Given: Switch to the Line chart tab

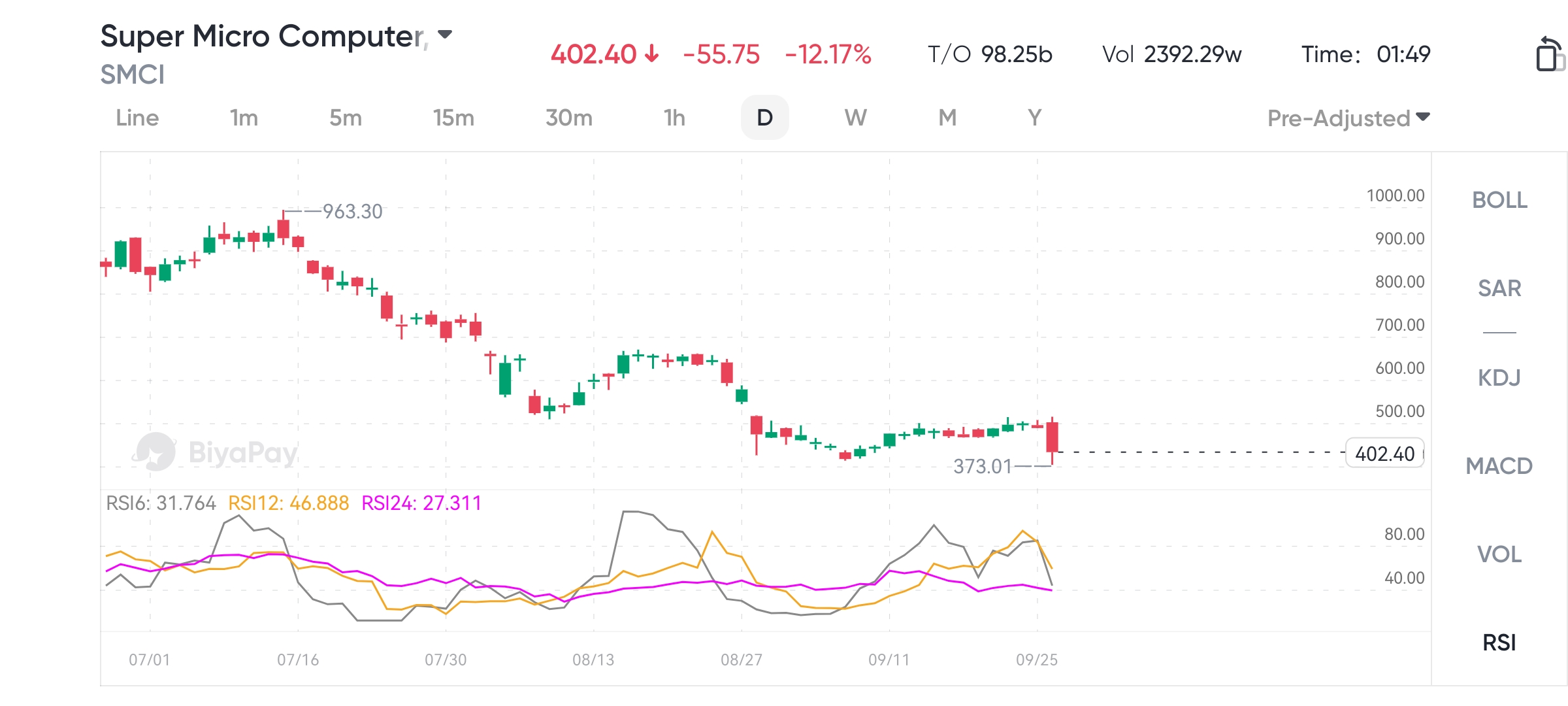Looking at the screenshot, I should click(x=137, y=118).
